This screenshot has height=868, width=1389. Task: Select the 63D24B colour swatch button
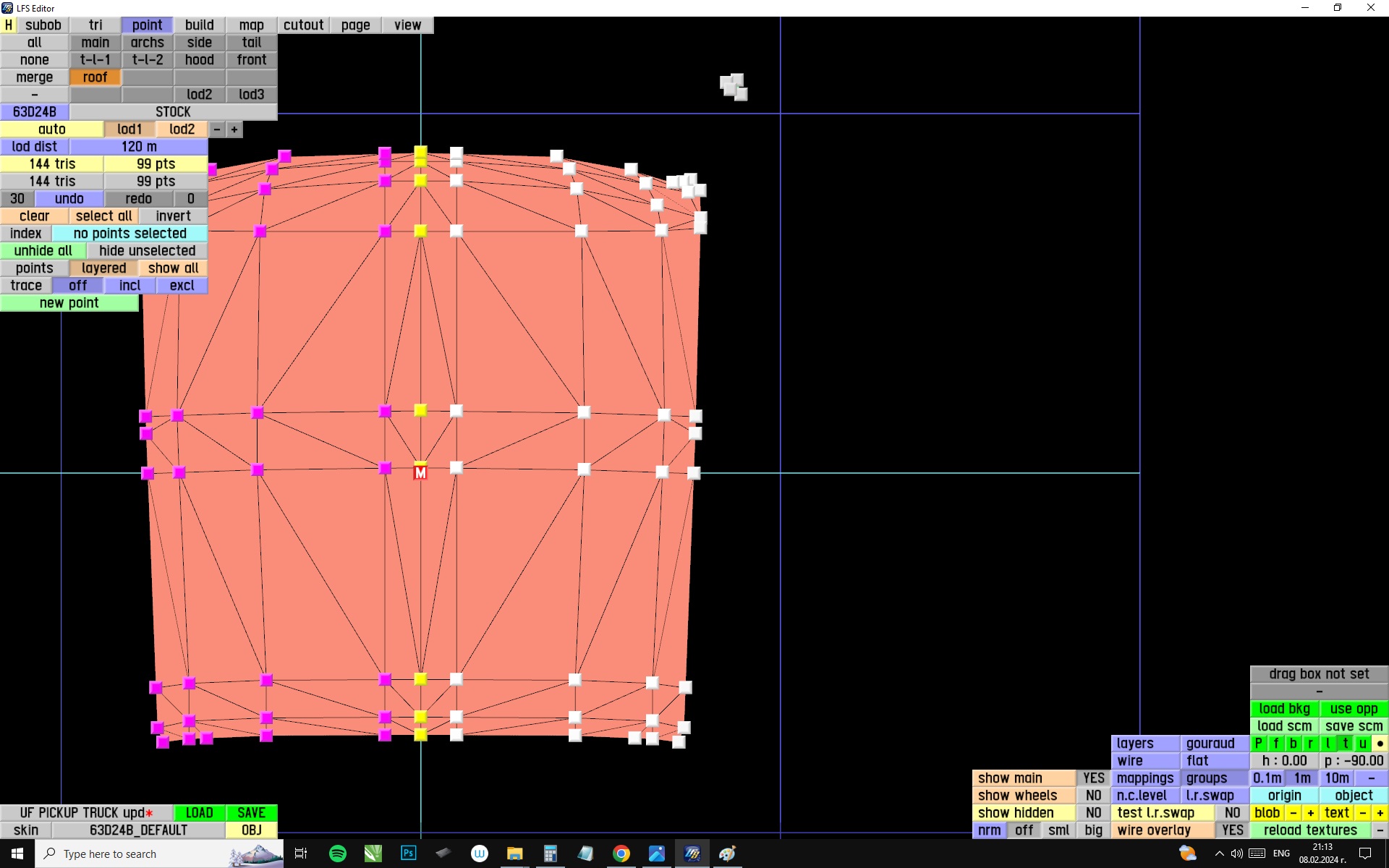(35, 112)
